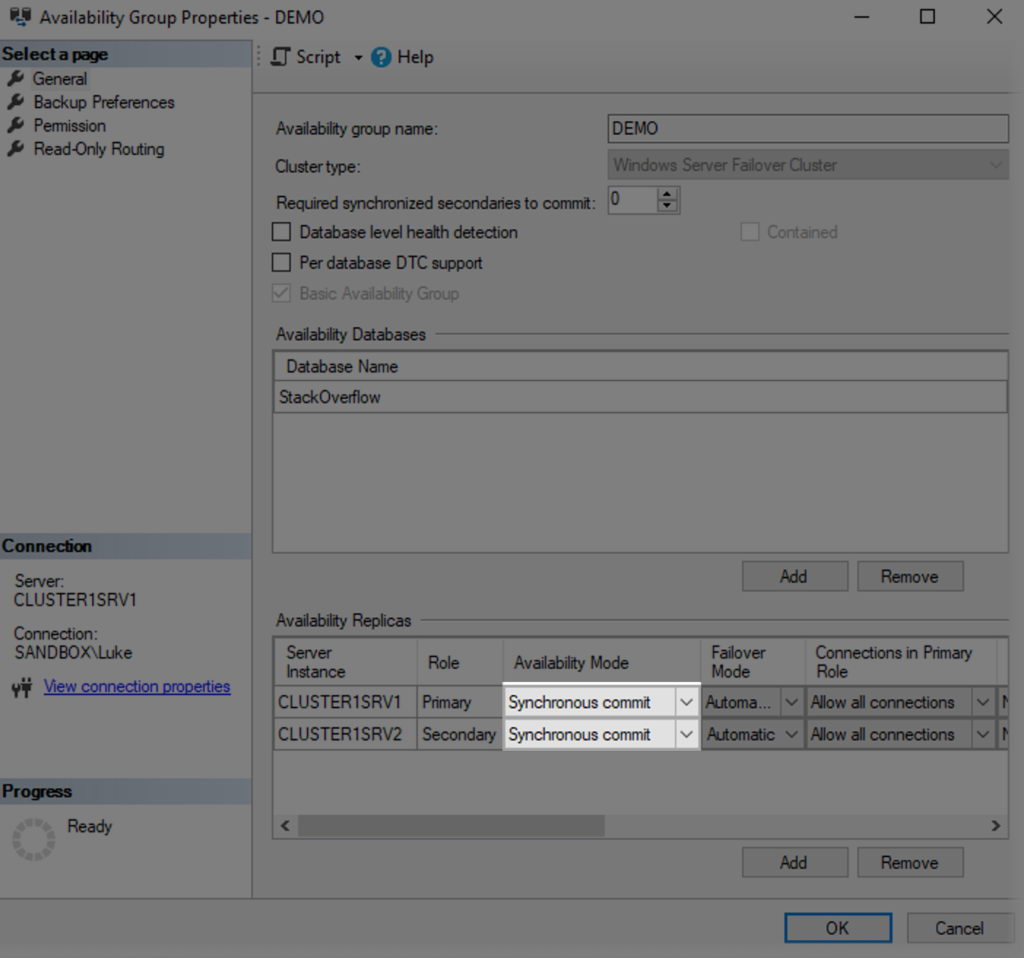Open Availability Mode dropdown for CLUSTER1SRV1
The image size is (1024, 958).
pyautogui.click(x=687, y=702)
